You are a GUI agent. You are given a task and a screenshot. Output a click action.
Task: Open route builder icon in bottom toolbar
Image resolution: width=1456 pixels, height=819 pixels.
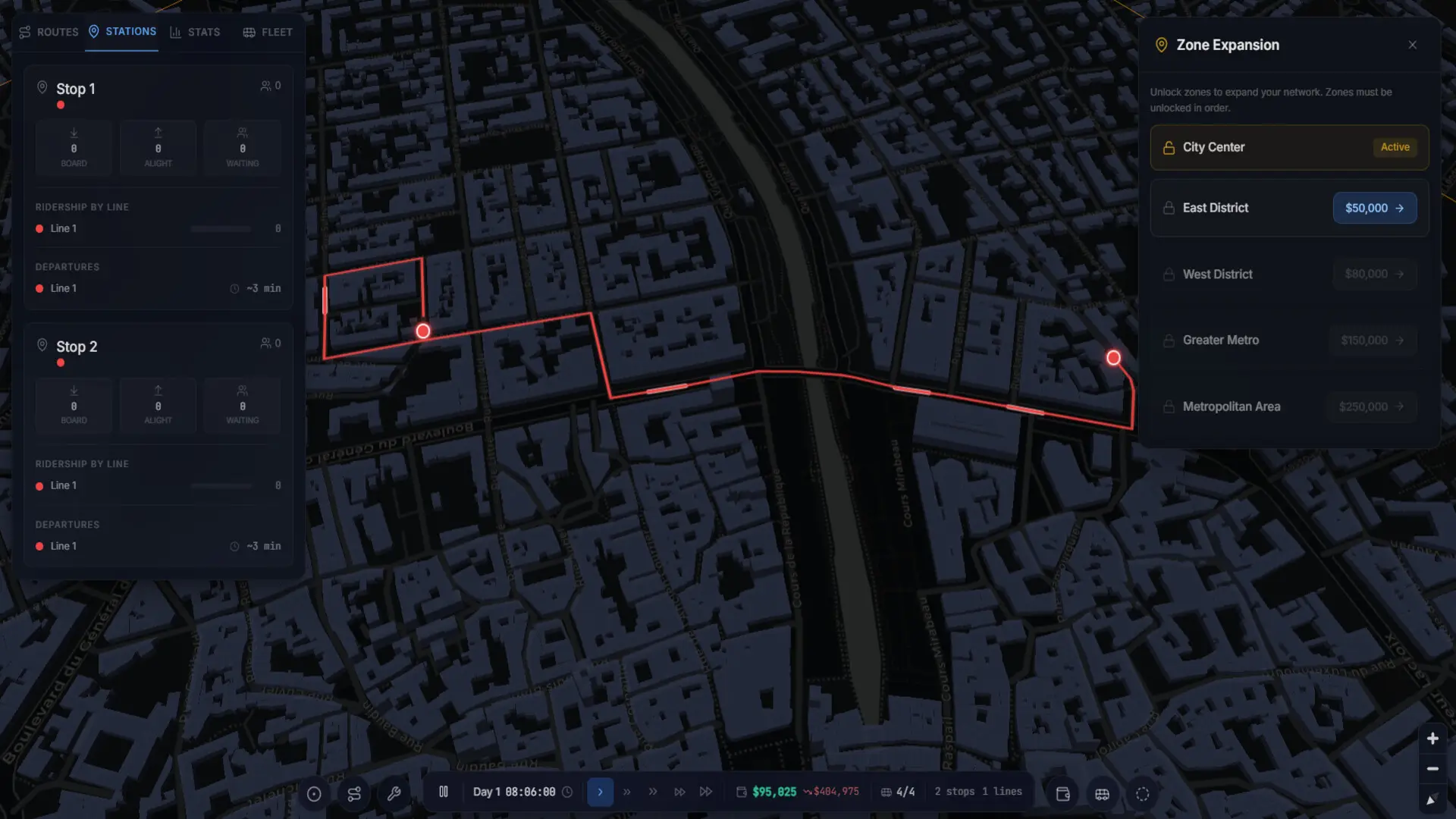pos(354,793)
